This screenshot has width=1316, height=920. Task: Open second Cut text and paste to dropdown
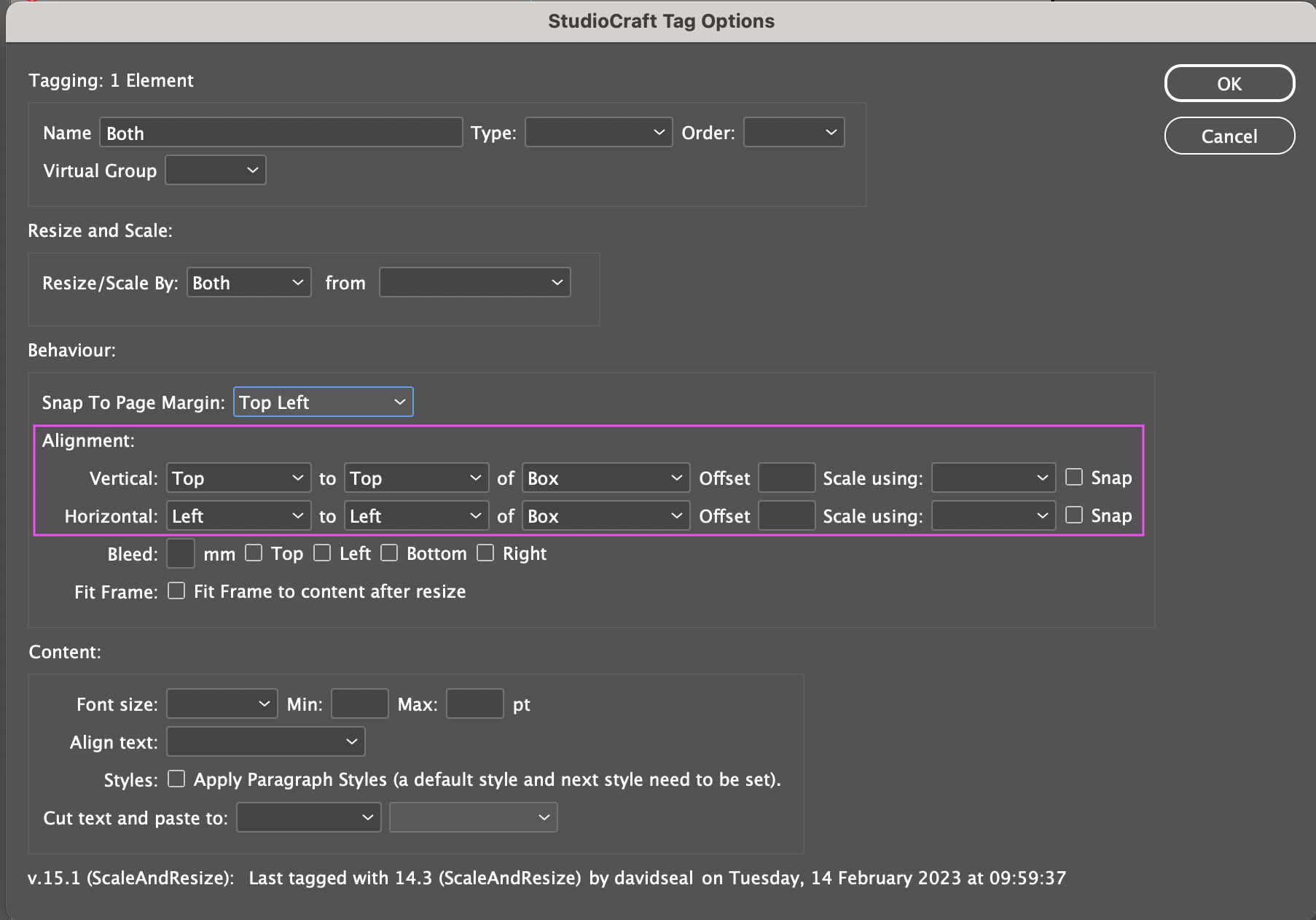[474, 818]
